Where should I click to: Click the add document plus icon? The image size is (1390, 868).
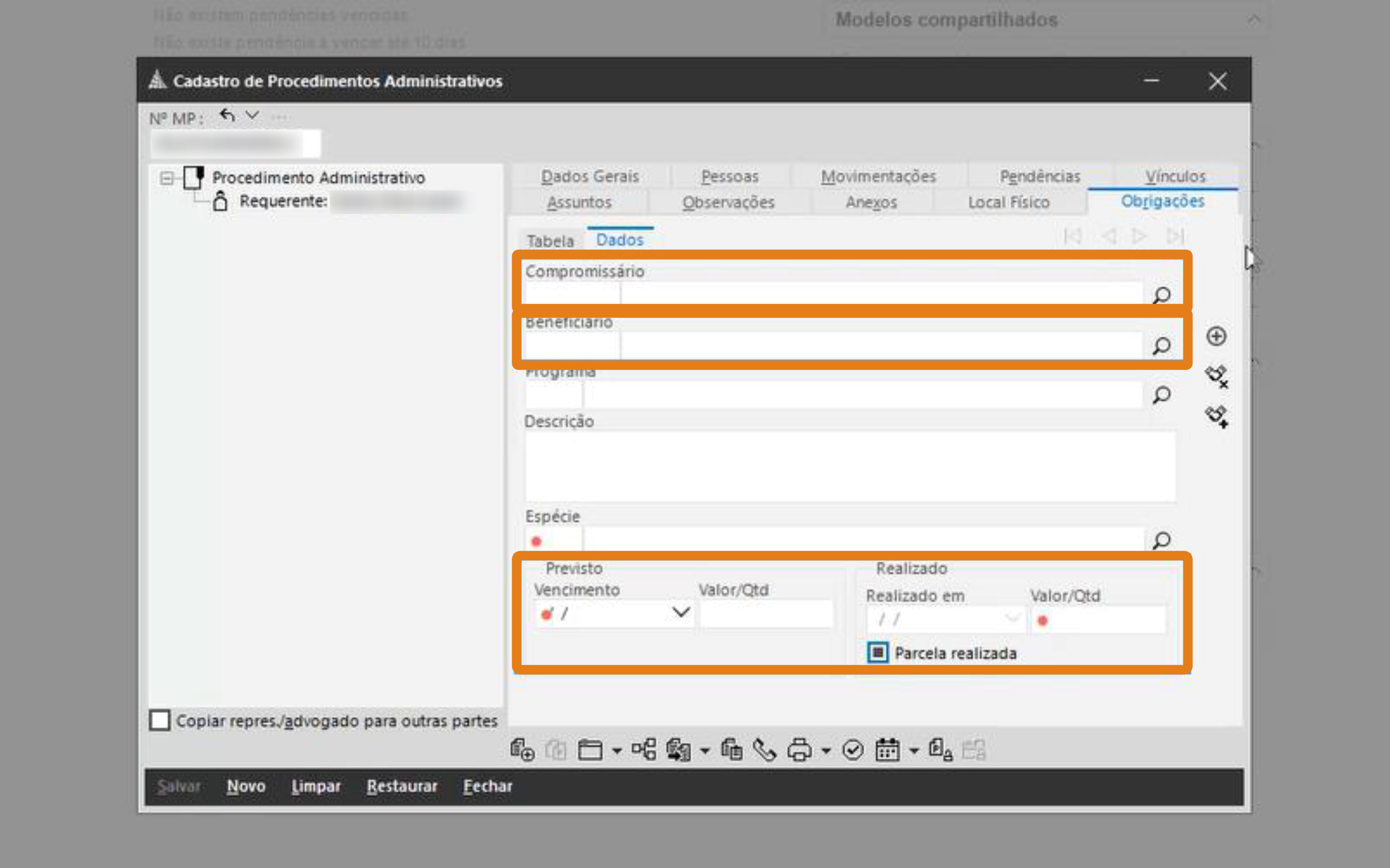click(522, 750)
